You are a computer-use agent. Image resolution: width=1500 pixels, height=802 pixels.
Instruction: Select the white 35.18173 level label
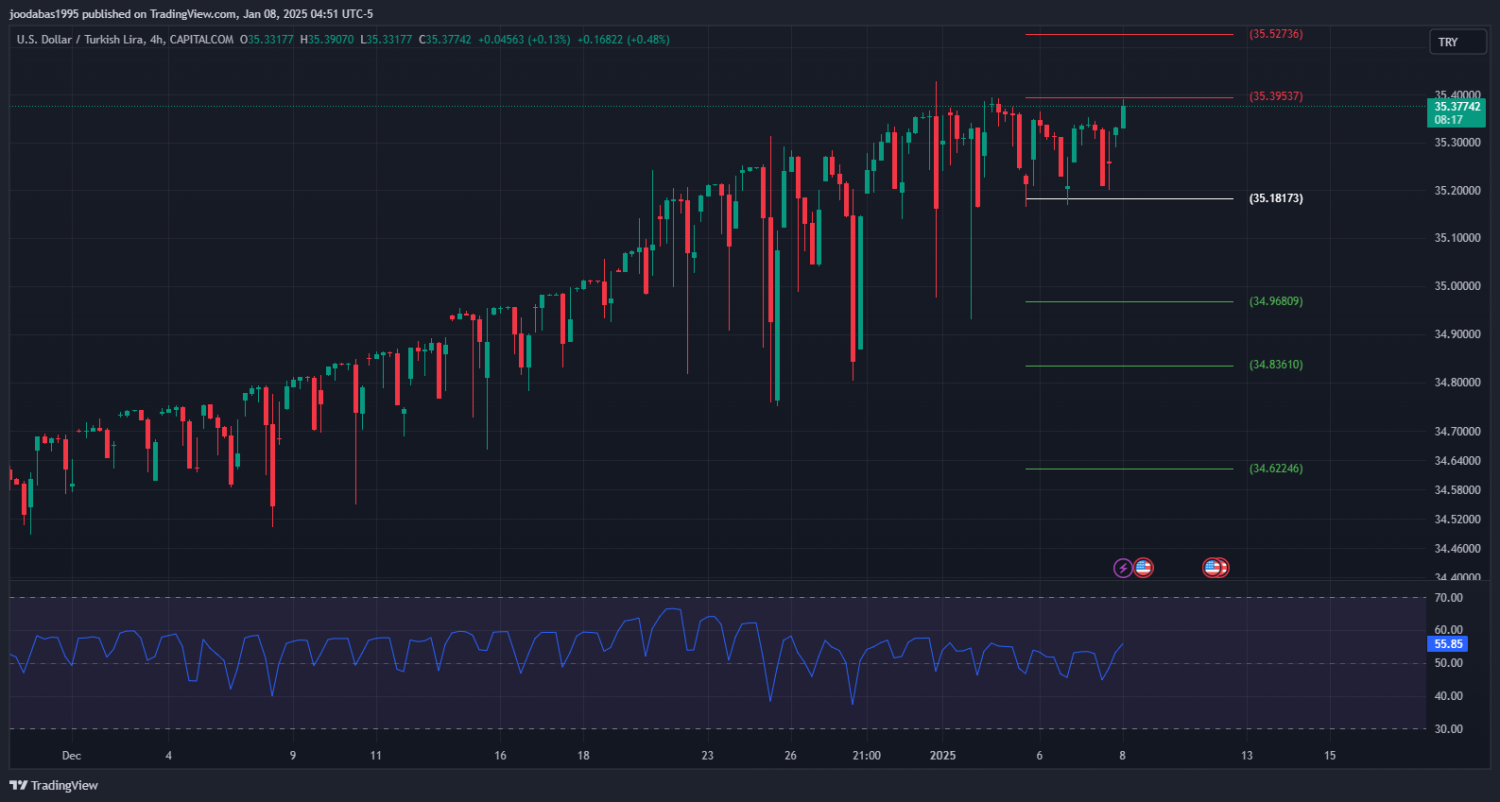point(1275,199)
